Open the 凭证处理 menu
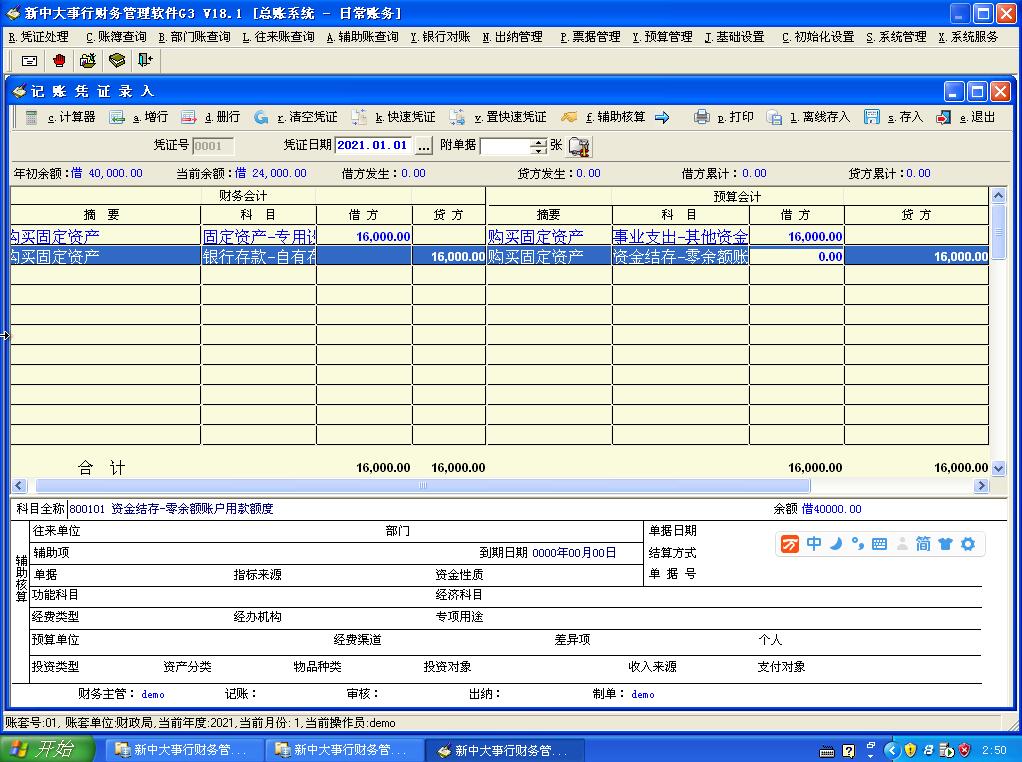Screen dimensions: 1022x762 (x=39, y=37)
